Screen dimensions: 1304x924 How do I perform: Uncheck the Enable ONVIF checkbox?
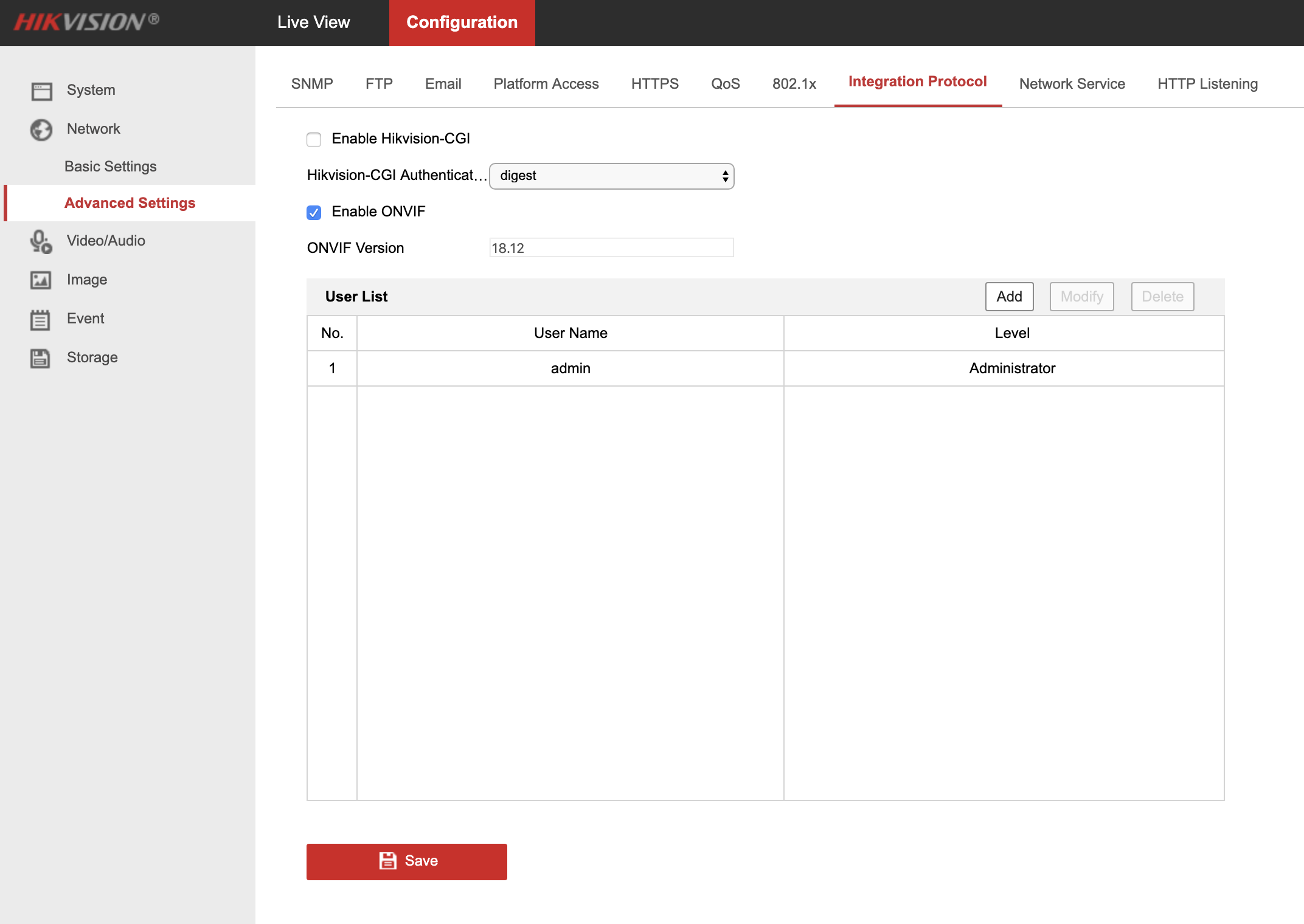pos(314,213)
